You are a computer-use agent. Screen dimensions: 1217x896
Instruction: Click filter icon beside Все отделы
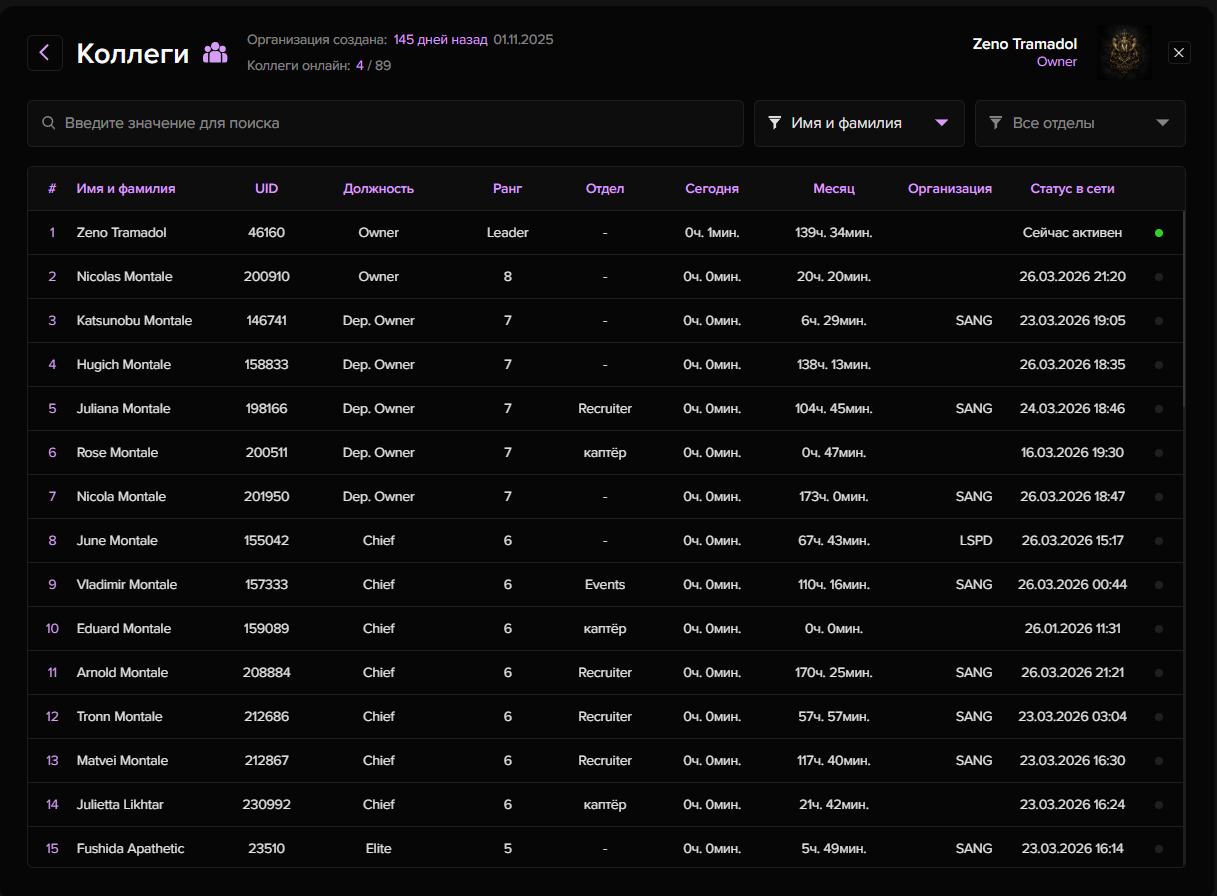point(995,123)
